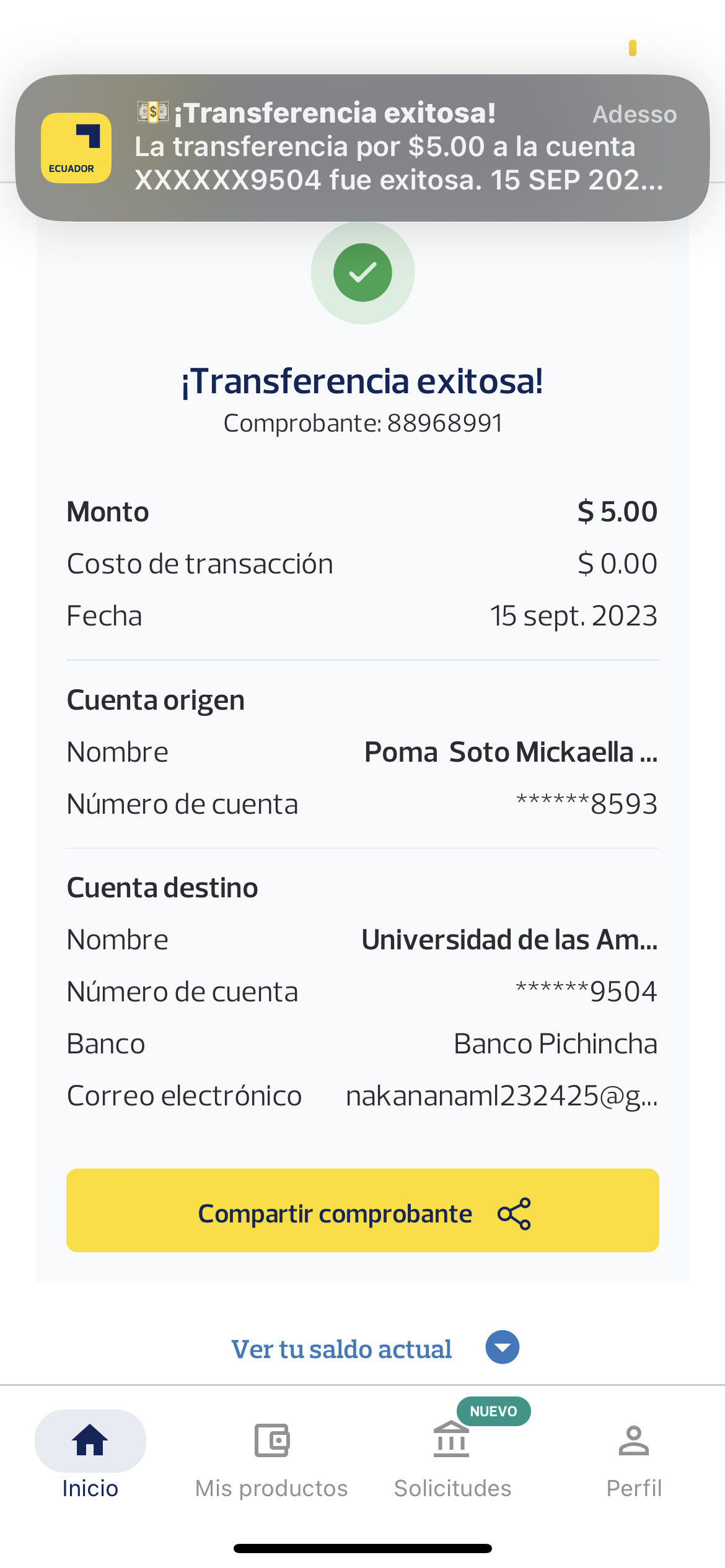725x1568 pixels.
Task: Tap the green NUEVO badge
Action: tap(493, 1411)
